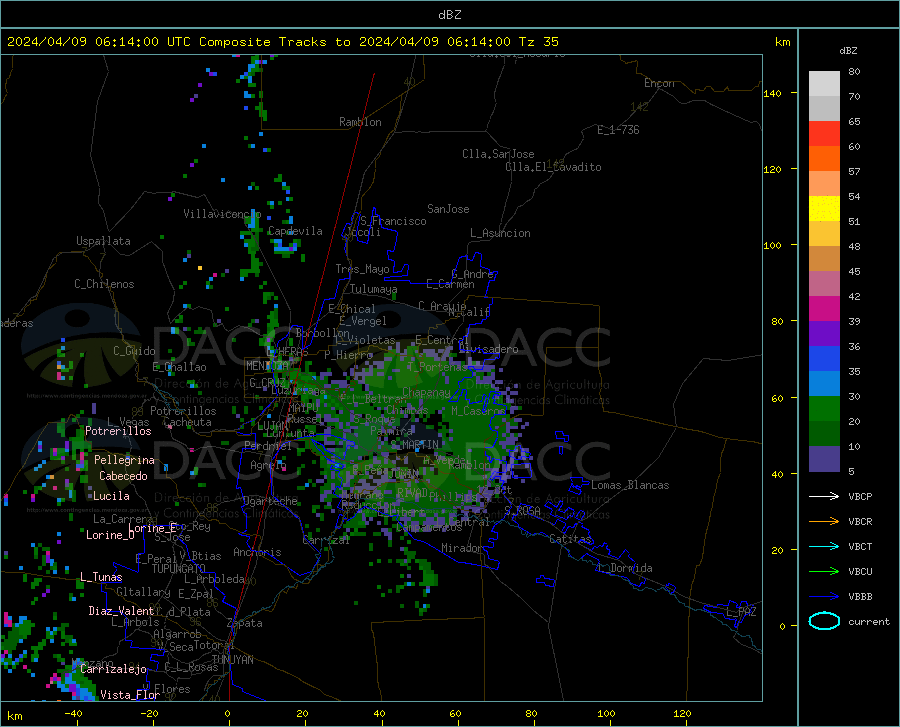Click the blue VBBB arrow legend icon
The width and height of the screenshot is (900, 727).
point(824,597)
